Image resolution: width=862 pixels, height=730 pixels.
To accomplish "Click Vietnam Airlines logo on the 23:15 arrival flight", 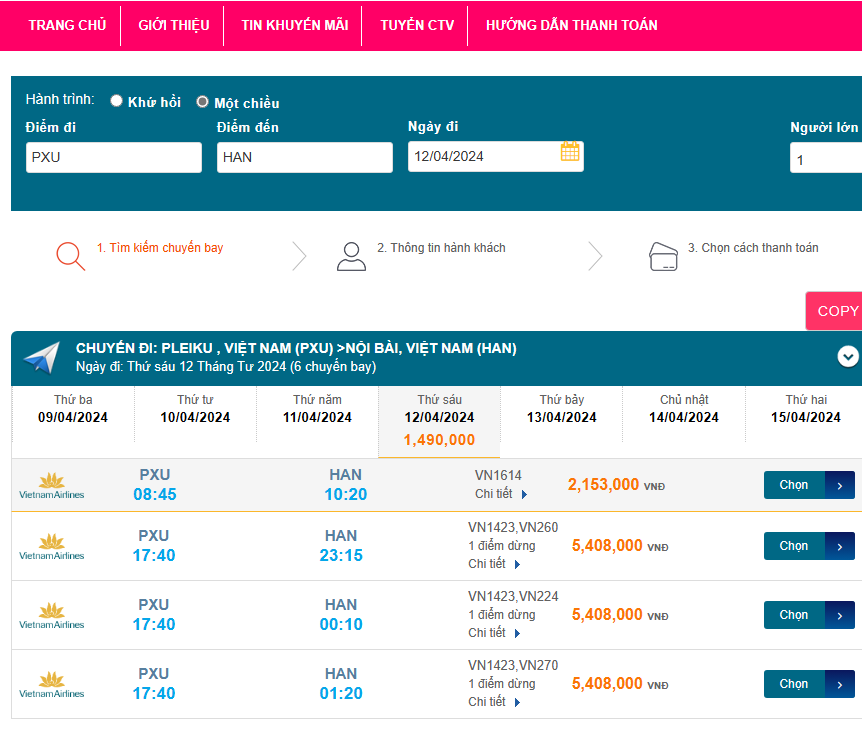I will tap(52, 546).
